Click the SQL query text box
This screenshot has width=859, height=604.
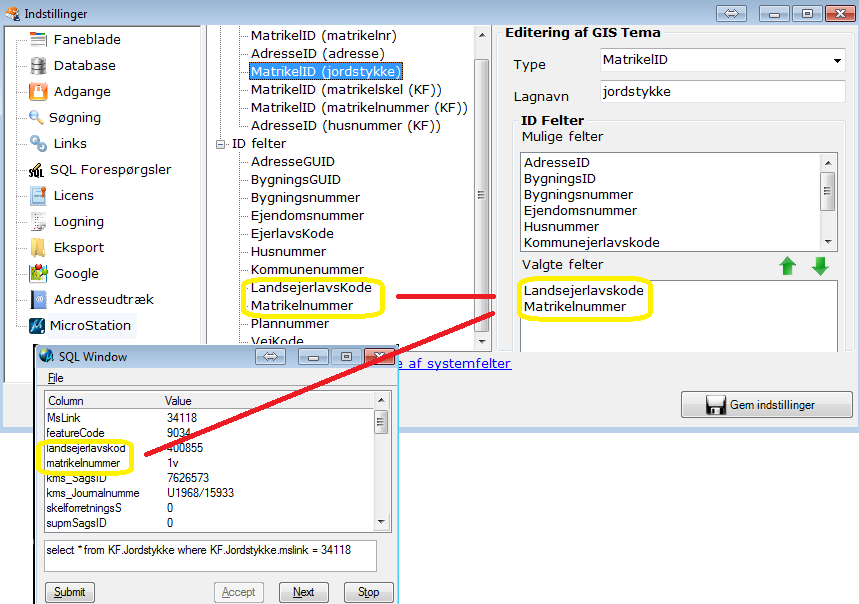pos(210,555)
